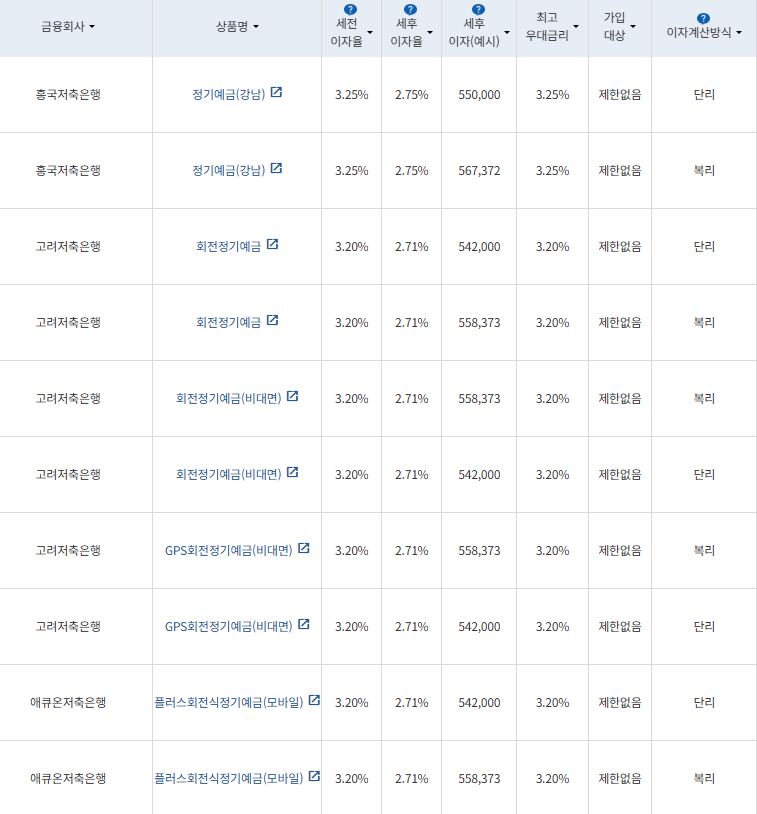
Task: Click 이자계산방식 header text
Action: (698, 33)
